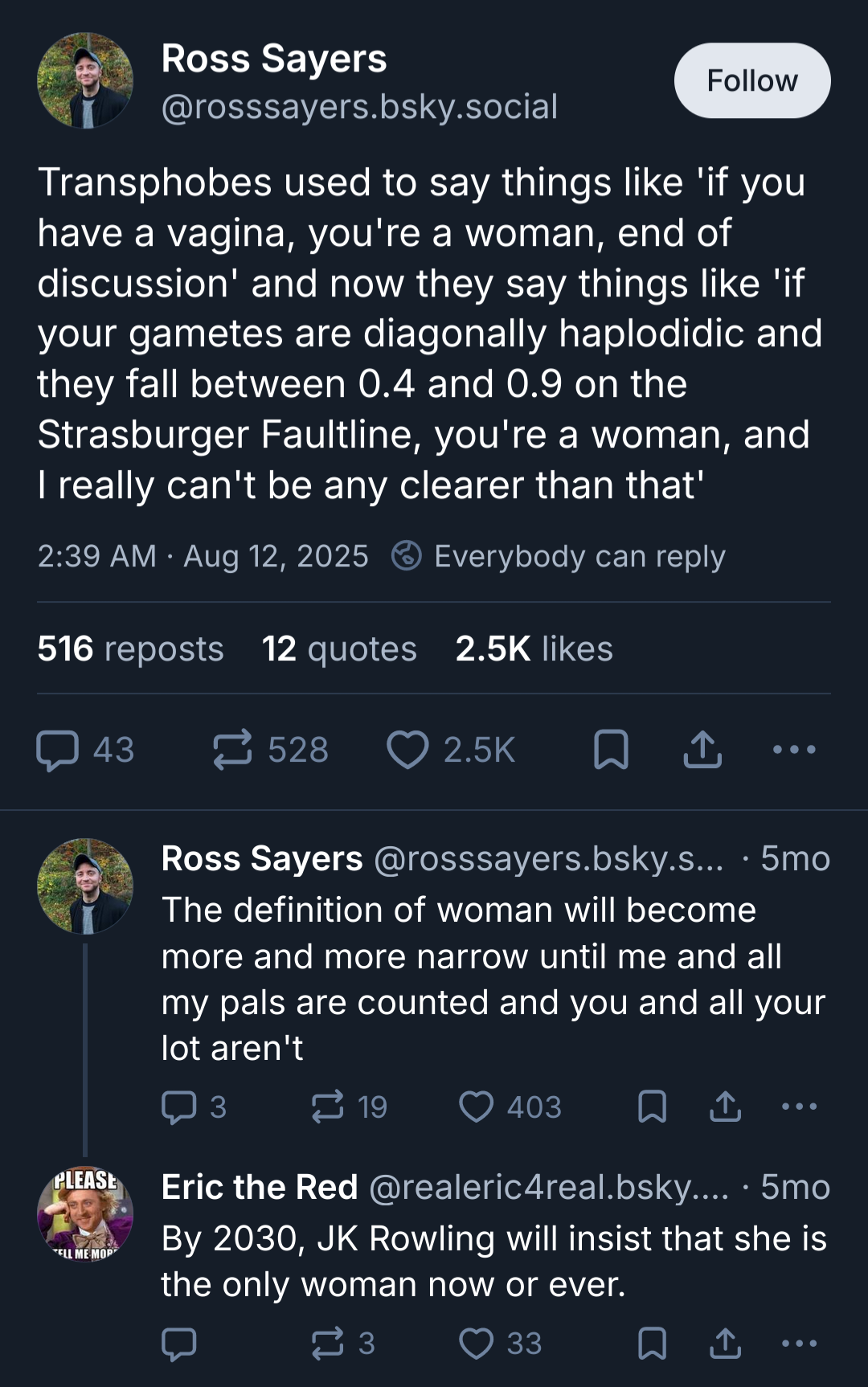Share the main post
868x1387 pixels.
pyautogui.click(x=702, y=751)
